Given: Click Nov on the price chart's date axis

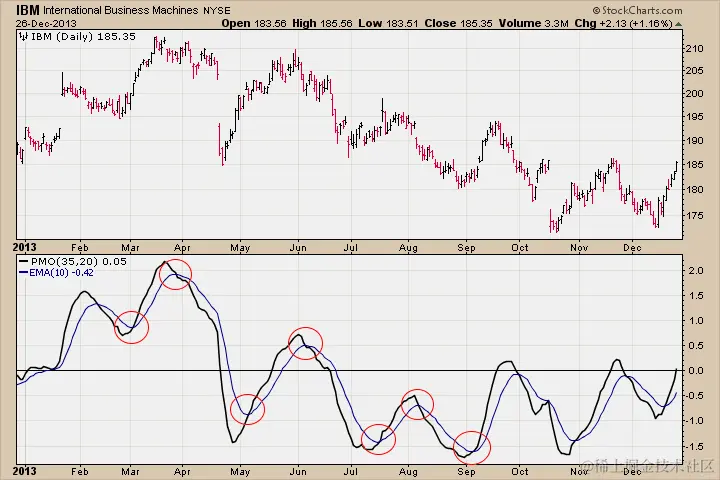Looking at the screenshot, I should coord(579,248).
